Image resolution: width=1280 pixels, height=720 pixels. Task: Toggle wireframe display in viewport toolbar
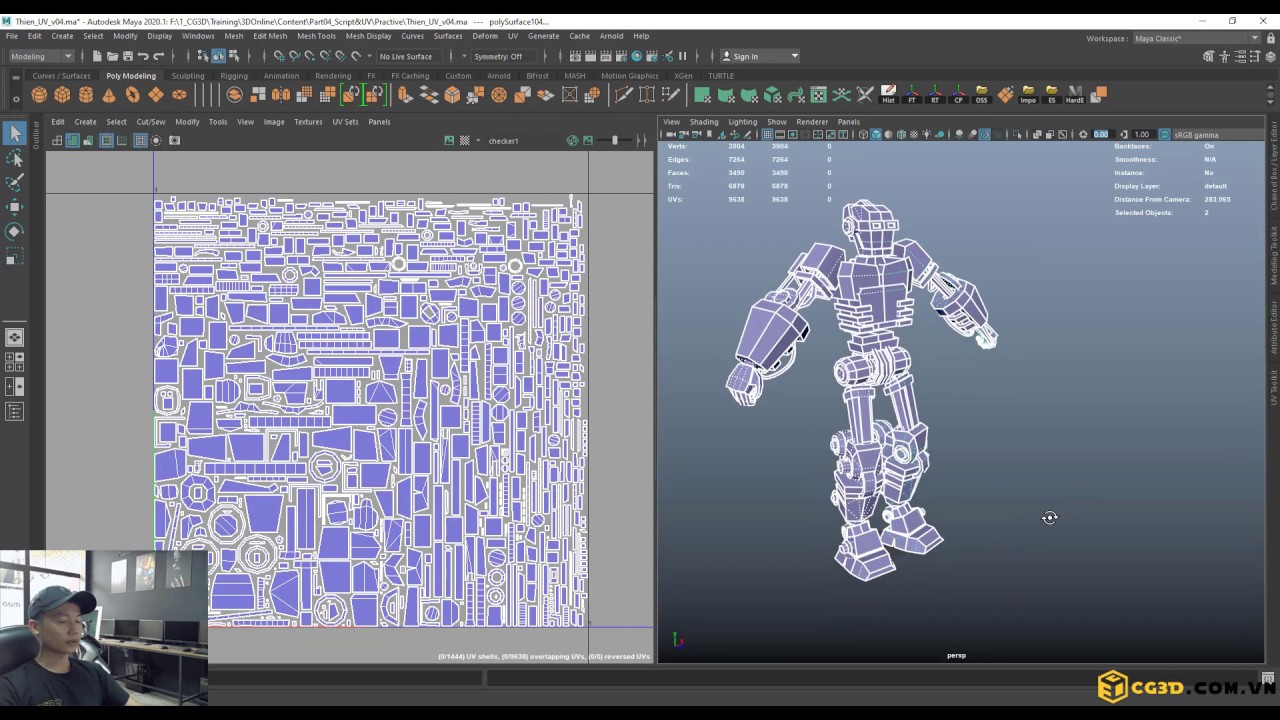864,134
